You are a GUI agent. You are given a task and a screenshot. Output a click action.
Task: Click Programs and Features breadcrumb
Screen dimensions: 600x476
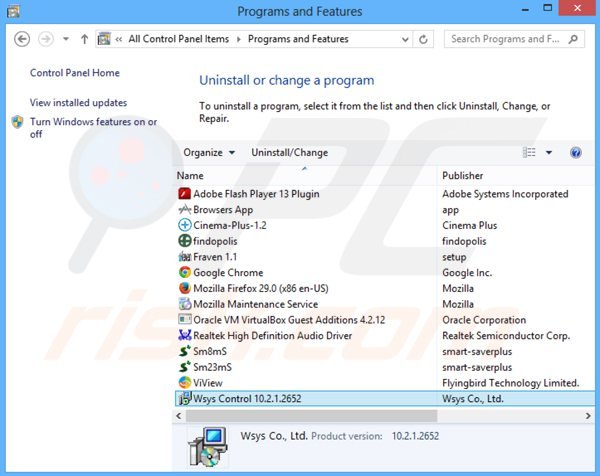pos(298,39)
